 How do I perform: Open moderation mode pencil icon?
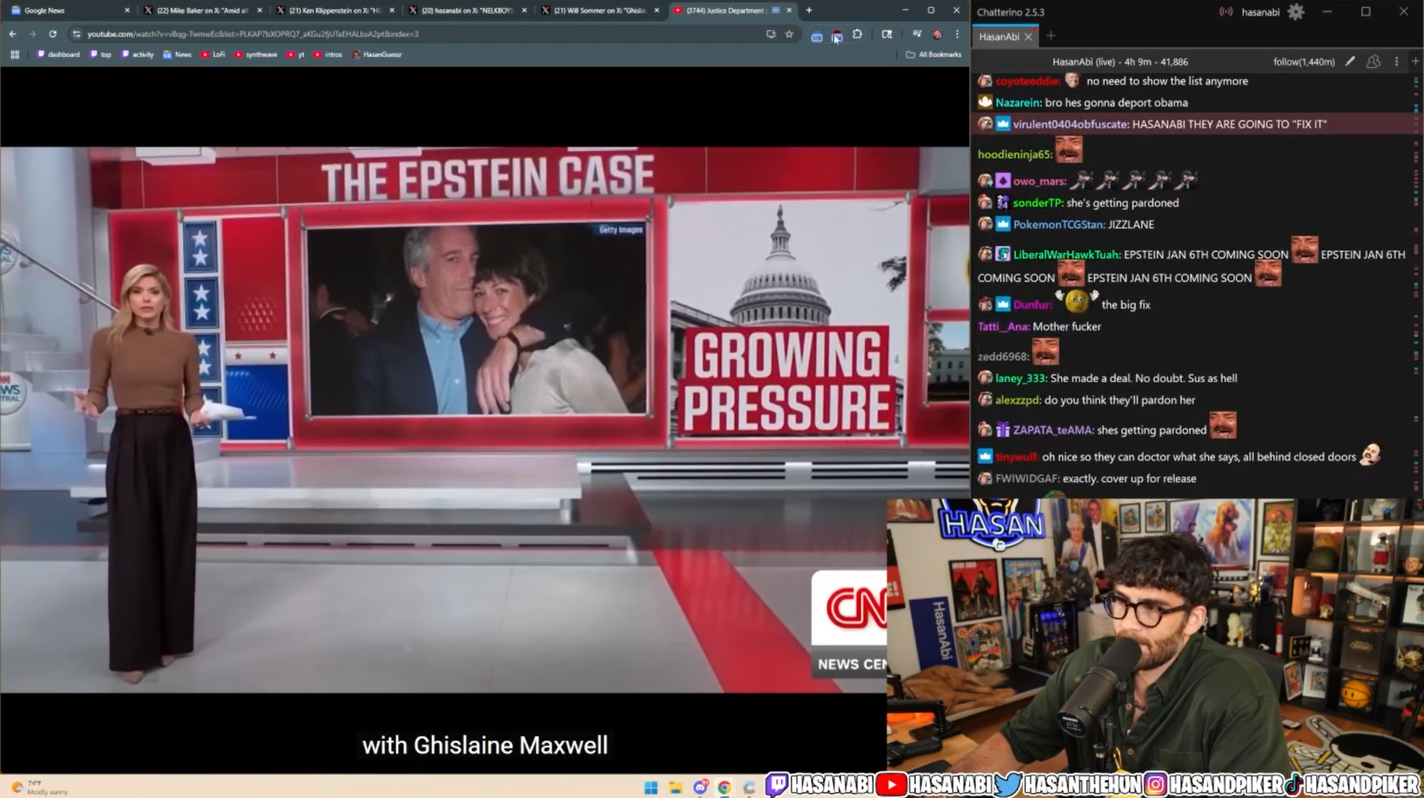[1350, 62]
